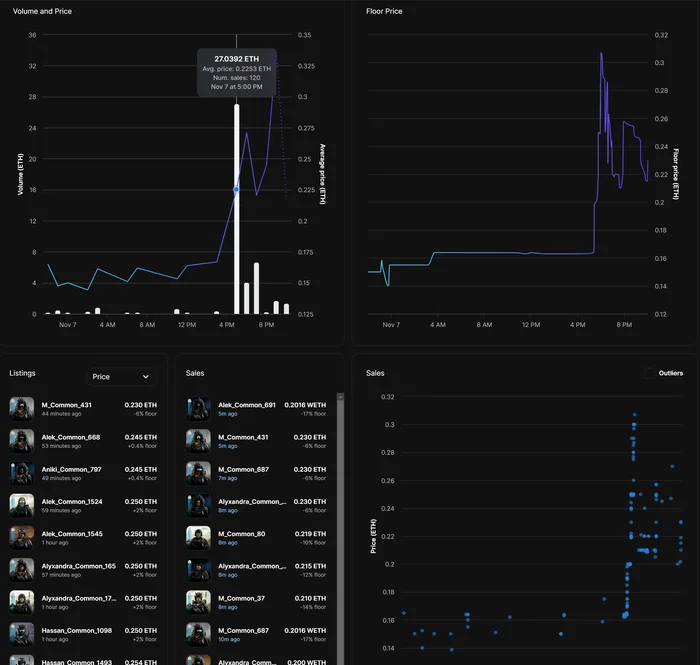The width and height of the screenshot is (700, 665).
Task: Click the Alek_Common_691 sale thumbnail
Action: click(x=198, y=409)
